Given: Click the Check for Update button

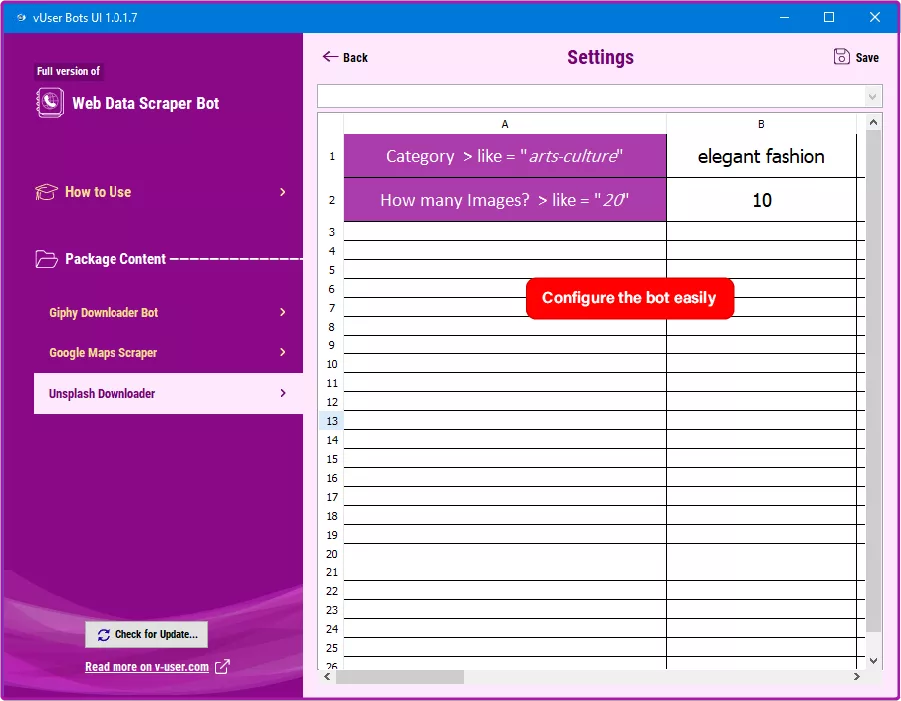Looking at the screenshot, I should 147,634.
